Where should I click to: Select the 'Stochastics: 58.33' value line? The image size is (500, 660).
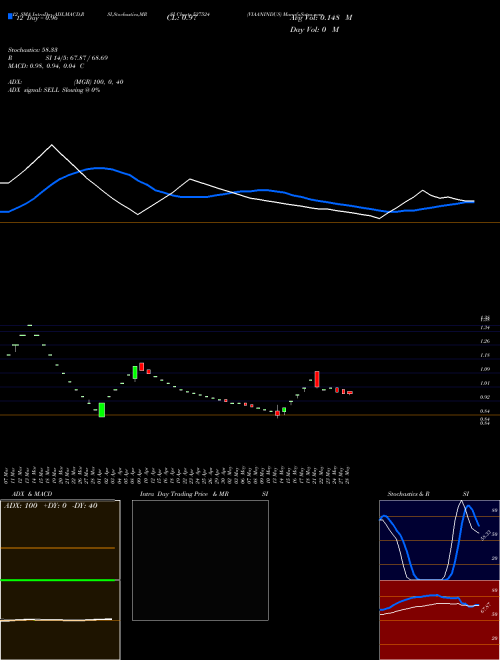coord(33,50)
